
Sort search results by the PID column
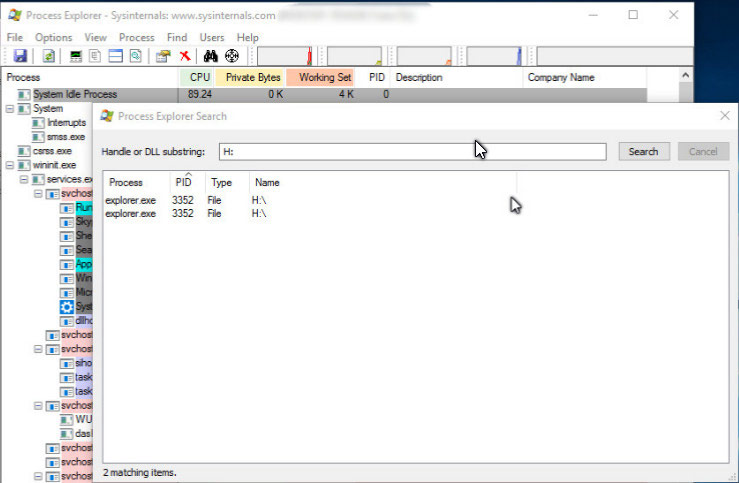point(187,182)
